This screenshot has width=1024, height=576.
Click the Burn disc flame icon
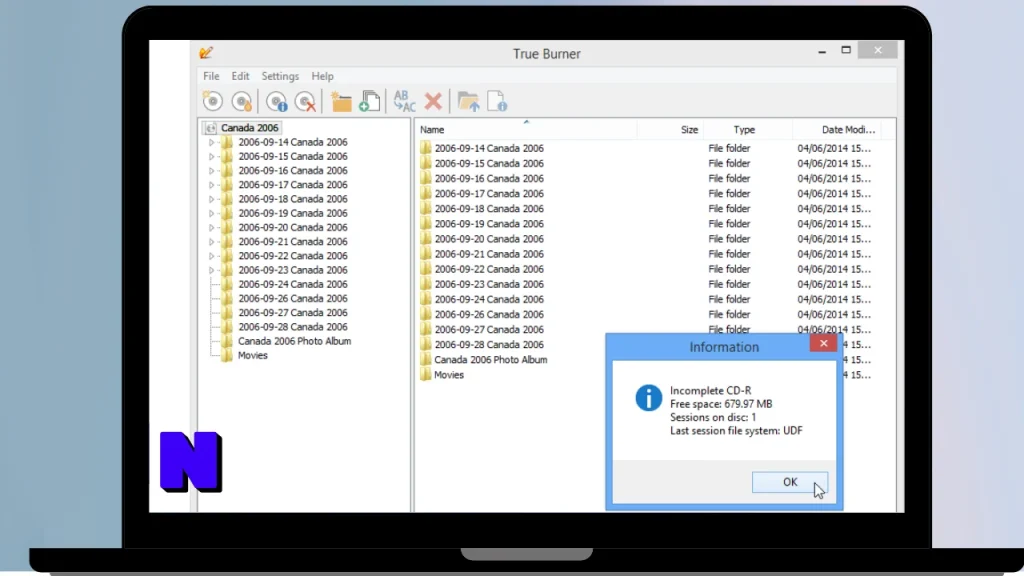(x=242, y=102)
